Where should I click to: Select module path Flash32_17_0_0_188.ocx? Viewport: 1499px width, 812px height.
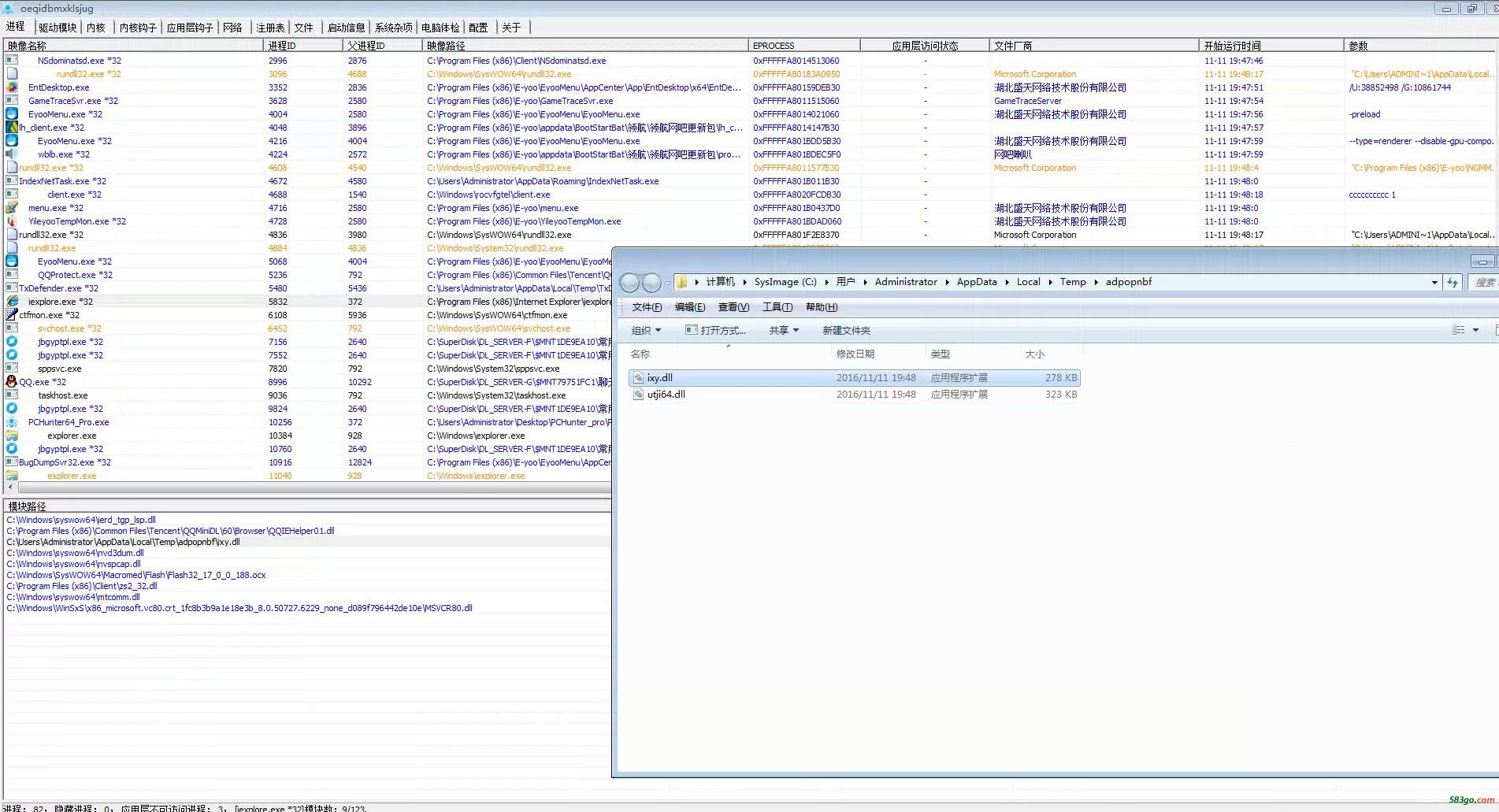[135, 575]
